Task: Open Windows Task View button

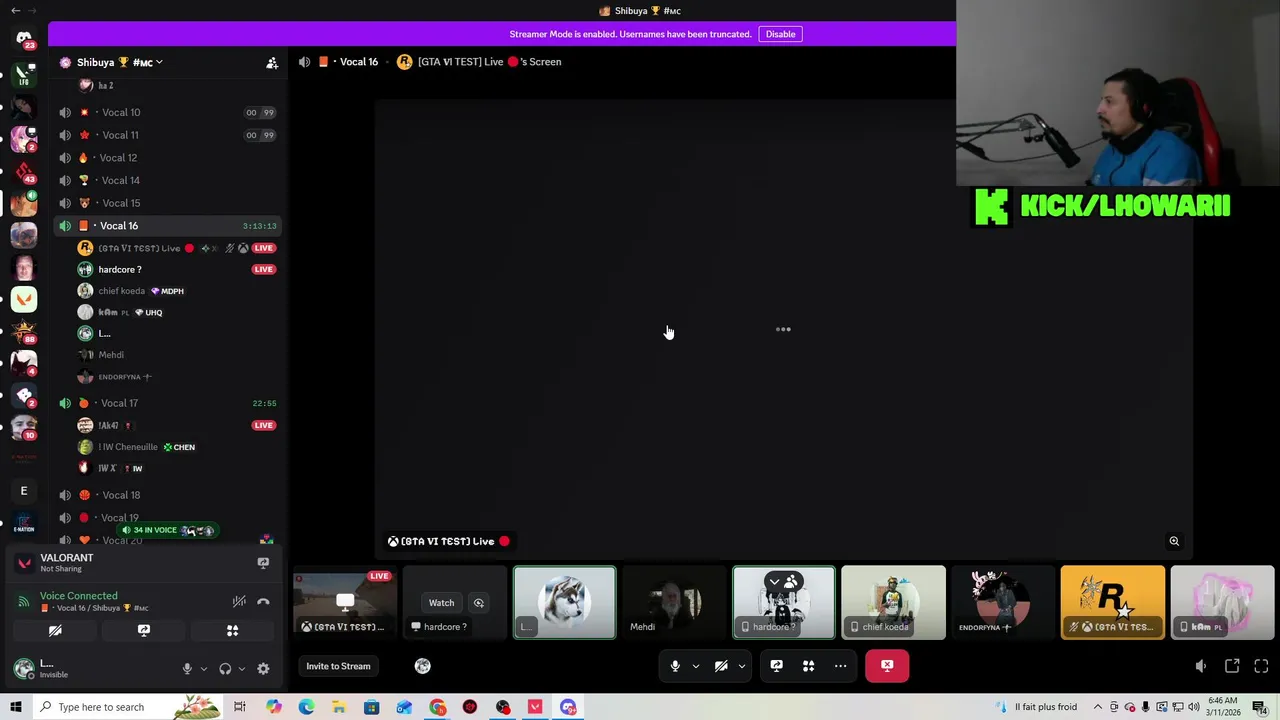Action: point(240,707)
